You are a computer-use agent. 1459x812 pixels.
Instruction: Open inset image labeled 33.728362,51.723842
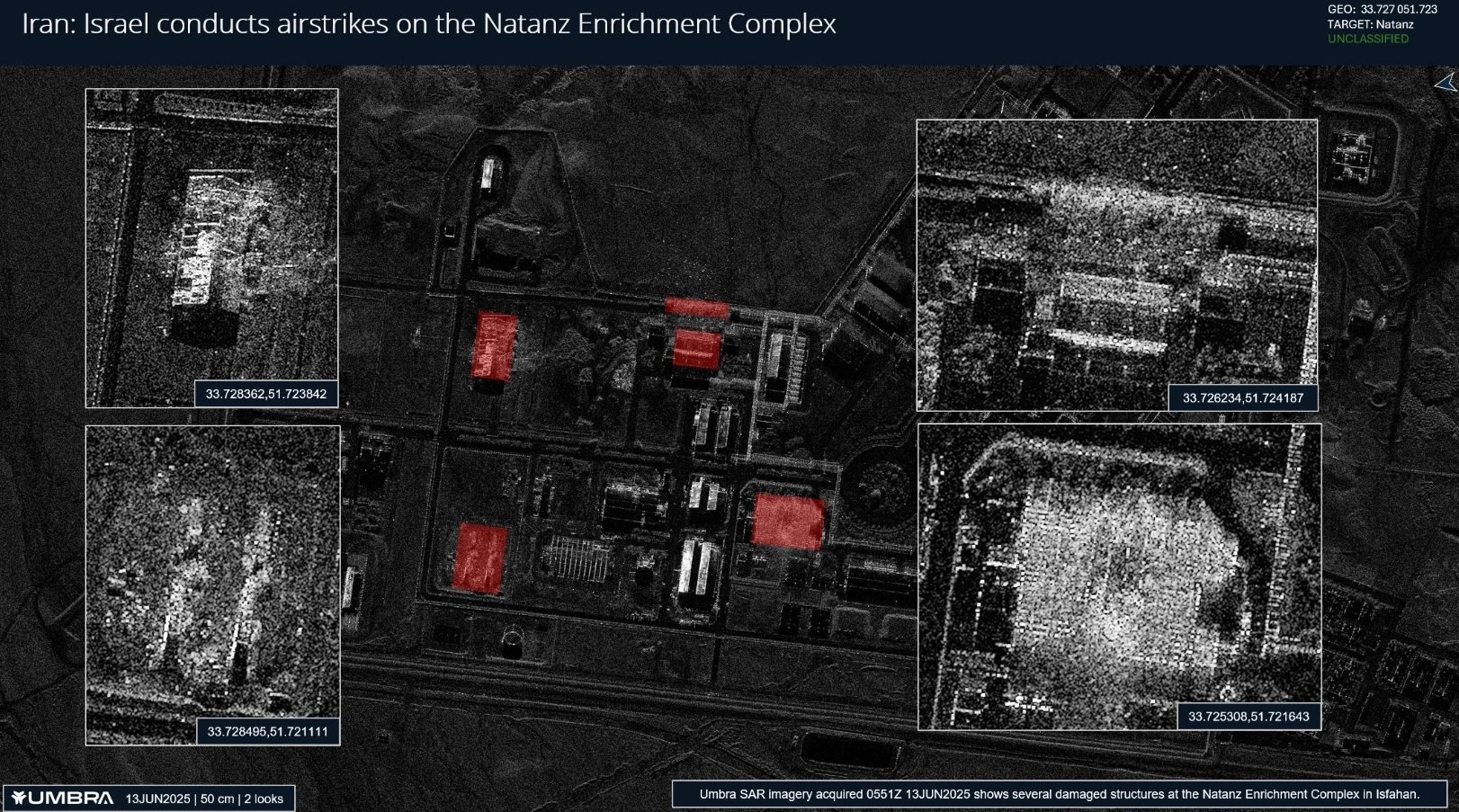click(x=211, y=234)
